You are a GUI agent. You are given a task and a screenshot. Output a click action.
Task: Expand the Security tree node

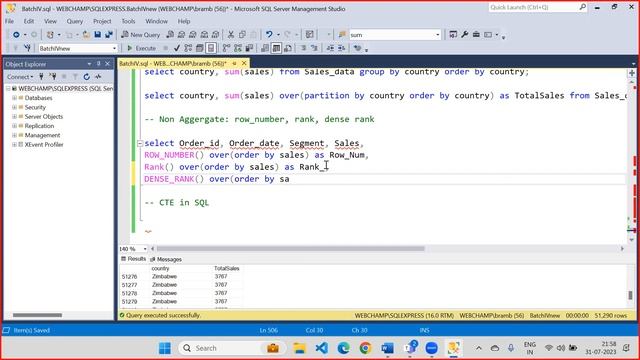[14, 107]
